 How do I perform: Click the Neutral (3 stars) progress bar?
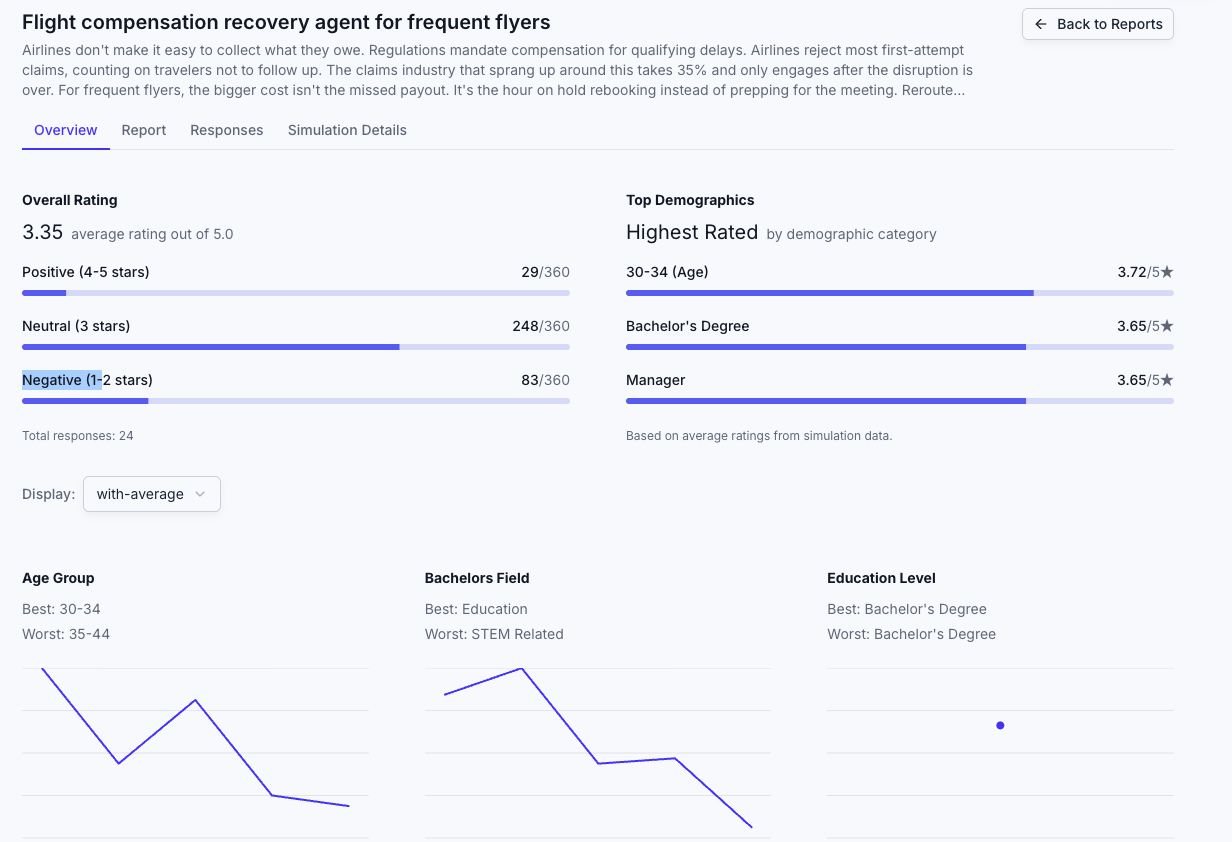tap(296, 347)
